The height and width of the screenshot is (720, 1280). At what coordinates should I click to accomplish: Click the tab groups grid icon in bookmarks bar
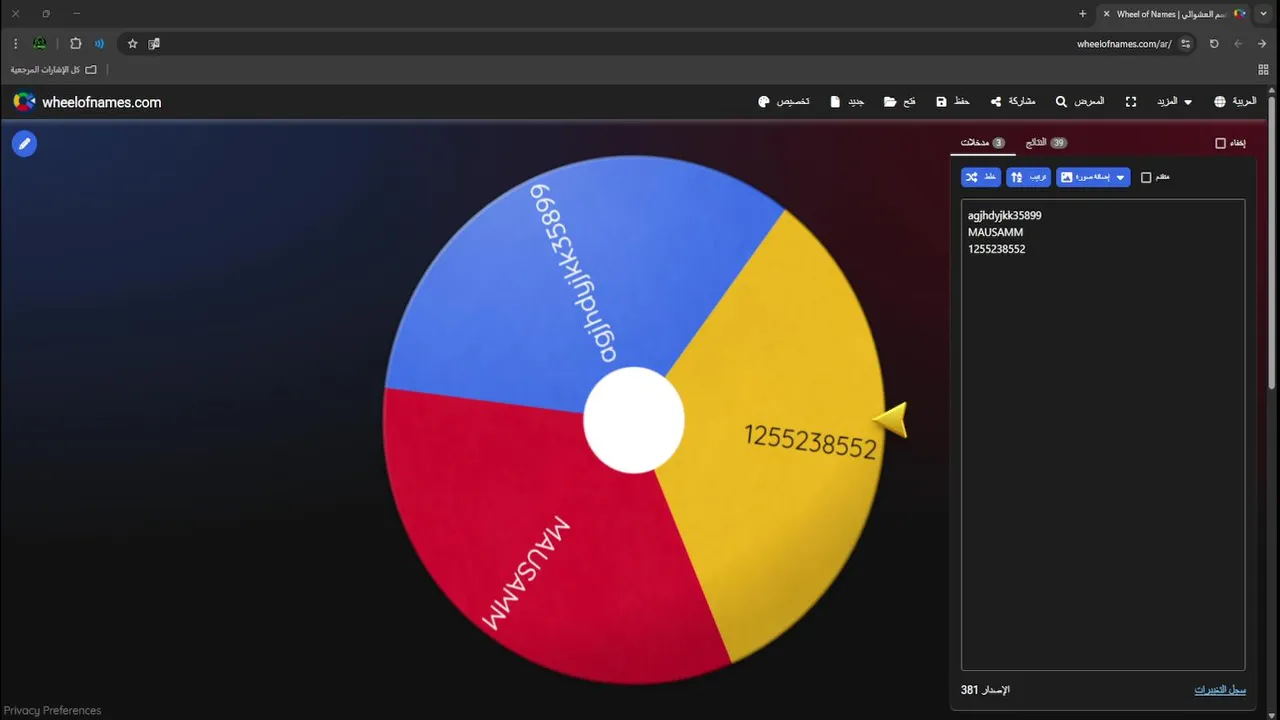1263,70
